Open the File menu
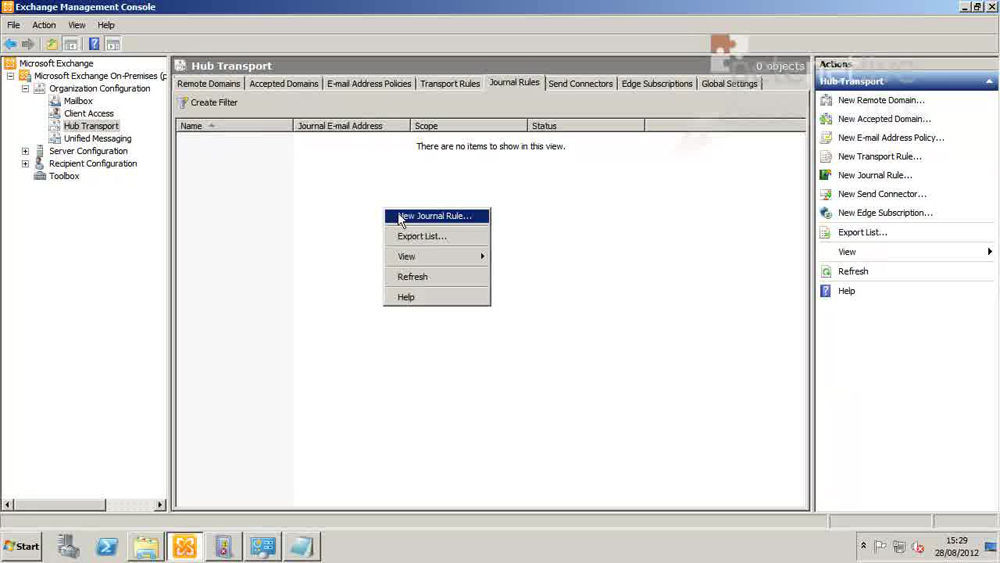The width and height of the screenshot is (1000, 563). pos(13,25)
